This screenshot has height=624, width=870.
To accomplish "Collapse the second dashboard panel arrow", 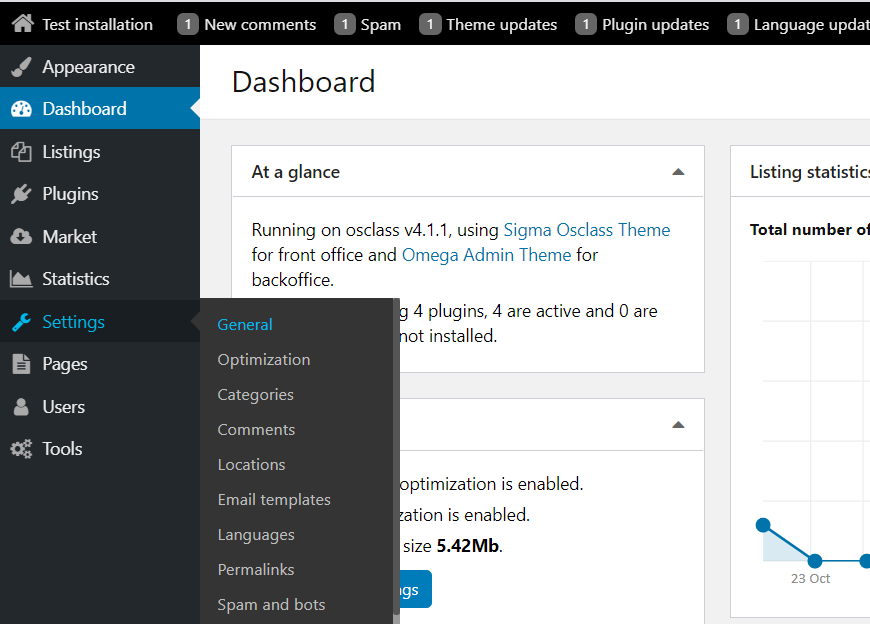I will tap(678, 425).
